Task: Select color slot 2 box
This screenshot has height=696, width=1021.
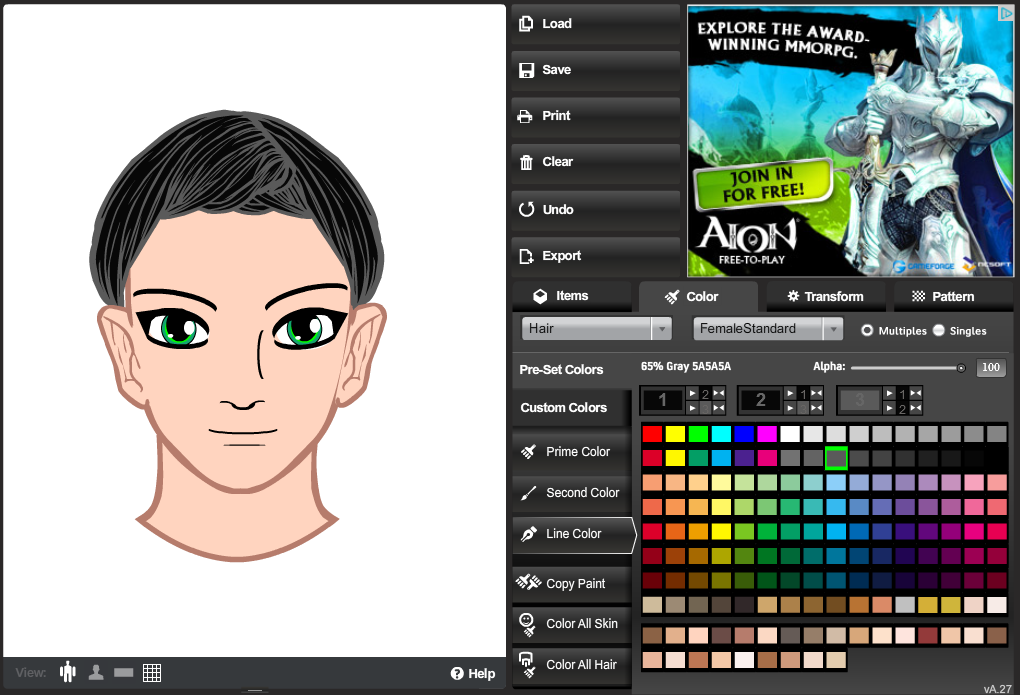Action: (761, 400)
